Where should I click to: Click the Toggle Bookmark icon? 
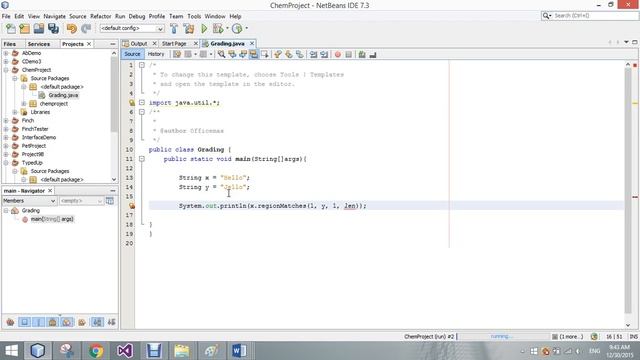click(300, 54)
